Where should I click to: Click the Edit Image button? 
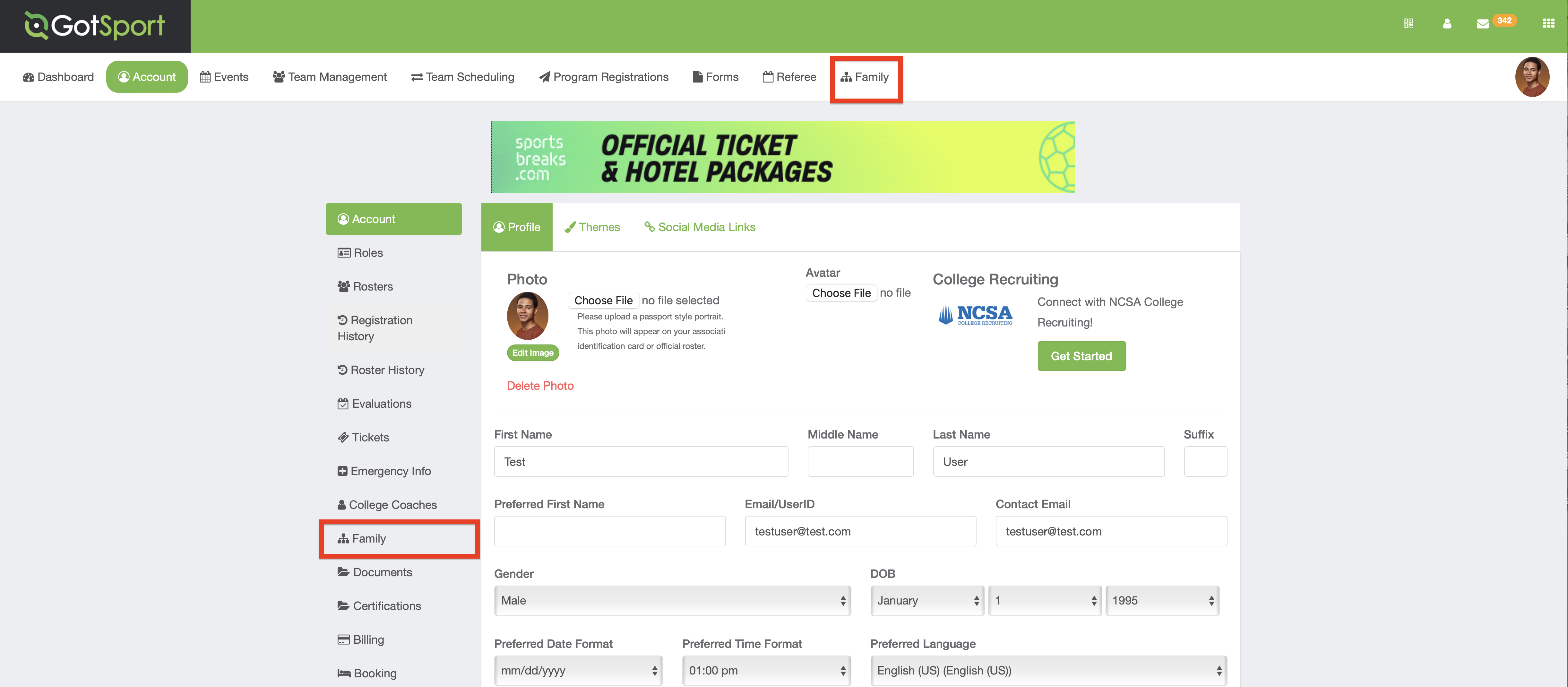click(x=533, y=352)
